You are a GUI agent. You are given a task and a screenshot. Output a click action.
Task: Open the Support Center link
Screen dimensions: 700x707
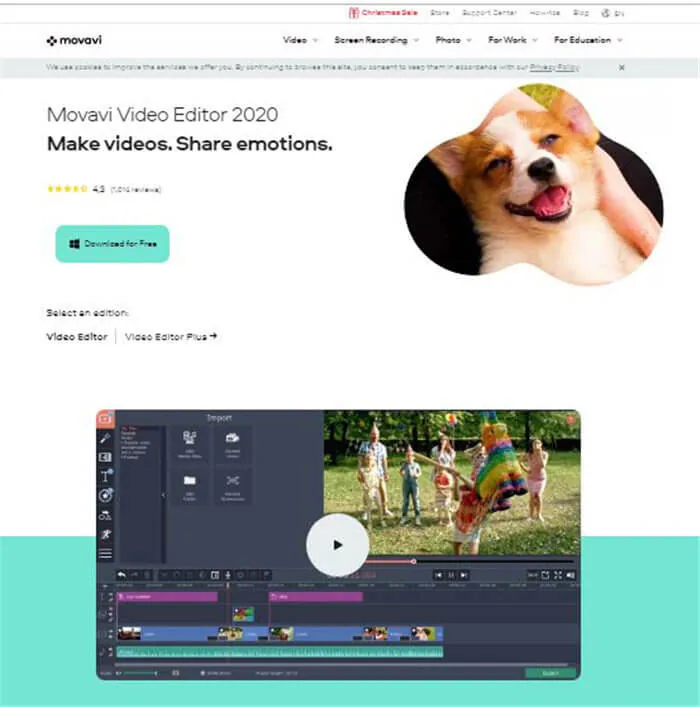pyautogui.click(x=489, y=13)
